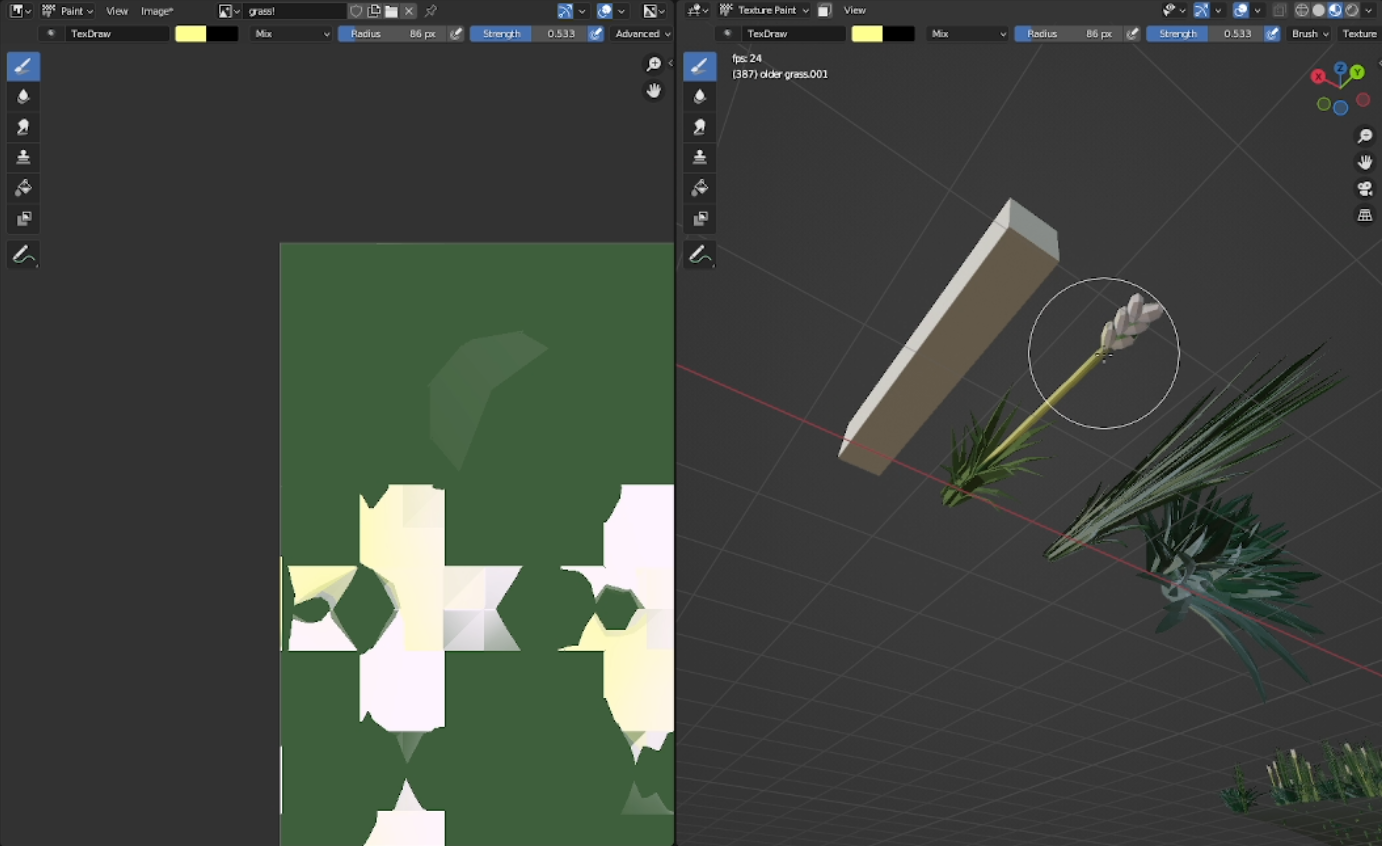Select Draw brush tool in image editor
This screenshot has width=1382, height=846.
[x=23, y=67]
